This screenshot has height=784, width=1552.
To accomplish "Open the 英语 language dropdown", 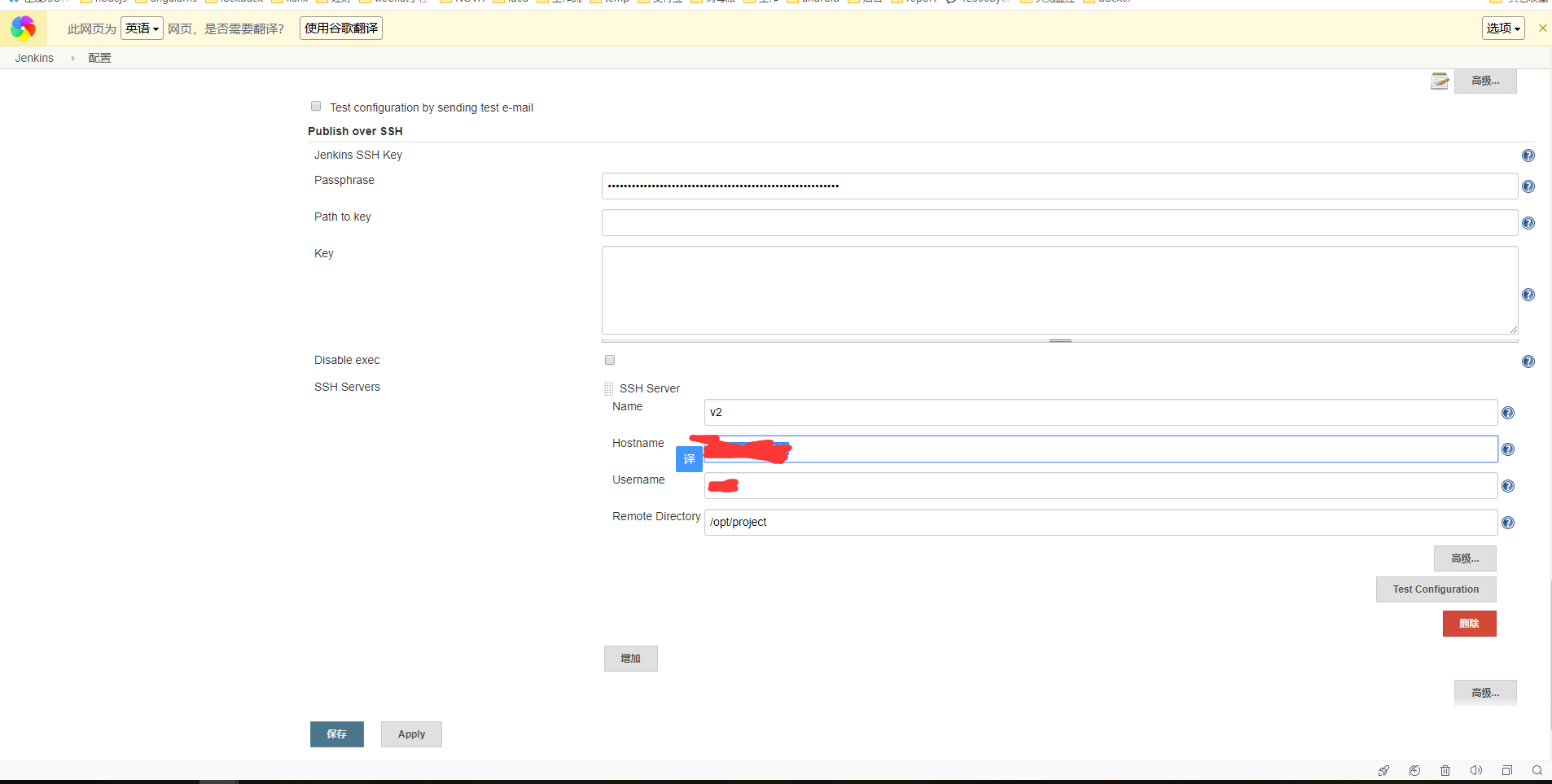I will (142, 28).
